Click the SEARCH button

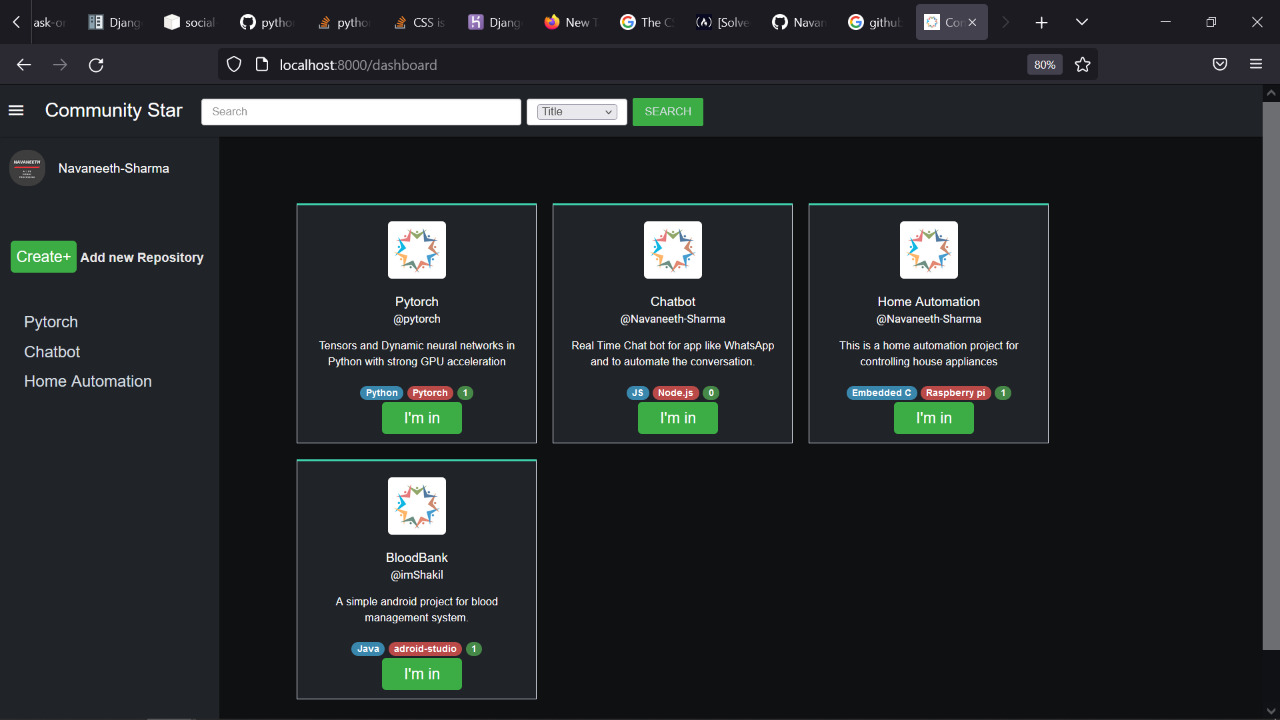coord(667,111)
